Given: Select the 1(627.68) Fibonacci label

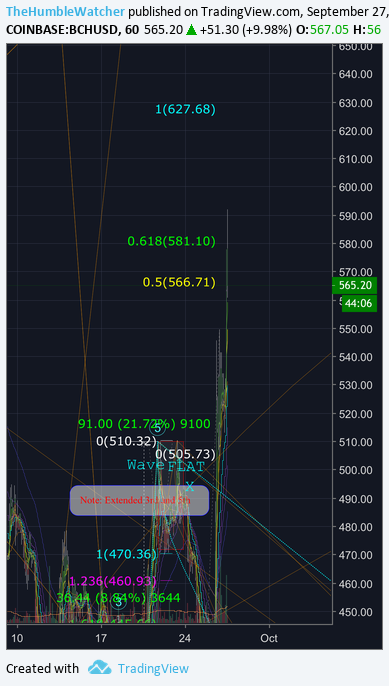Looking at the screenshot, I should (186, 109).
